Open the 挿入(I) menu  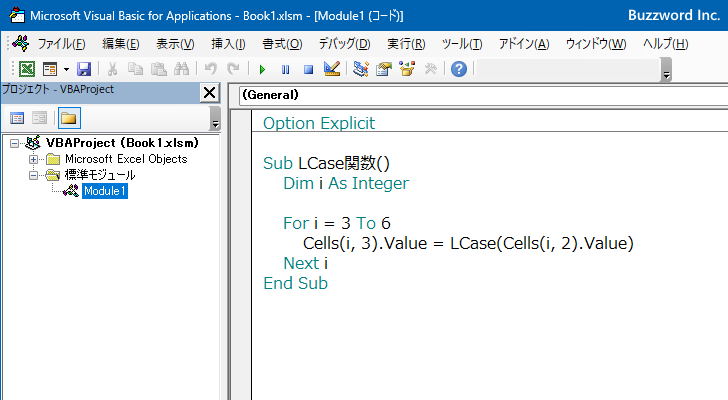228,44
